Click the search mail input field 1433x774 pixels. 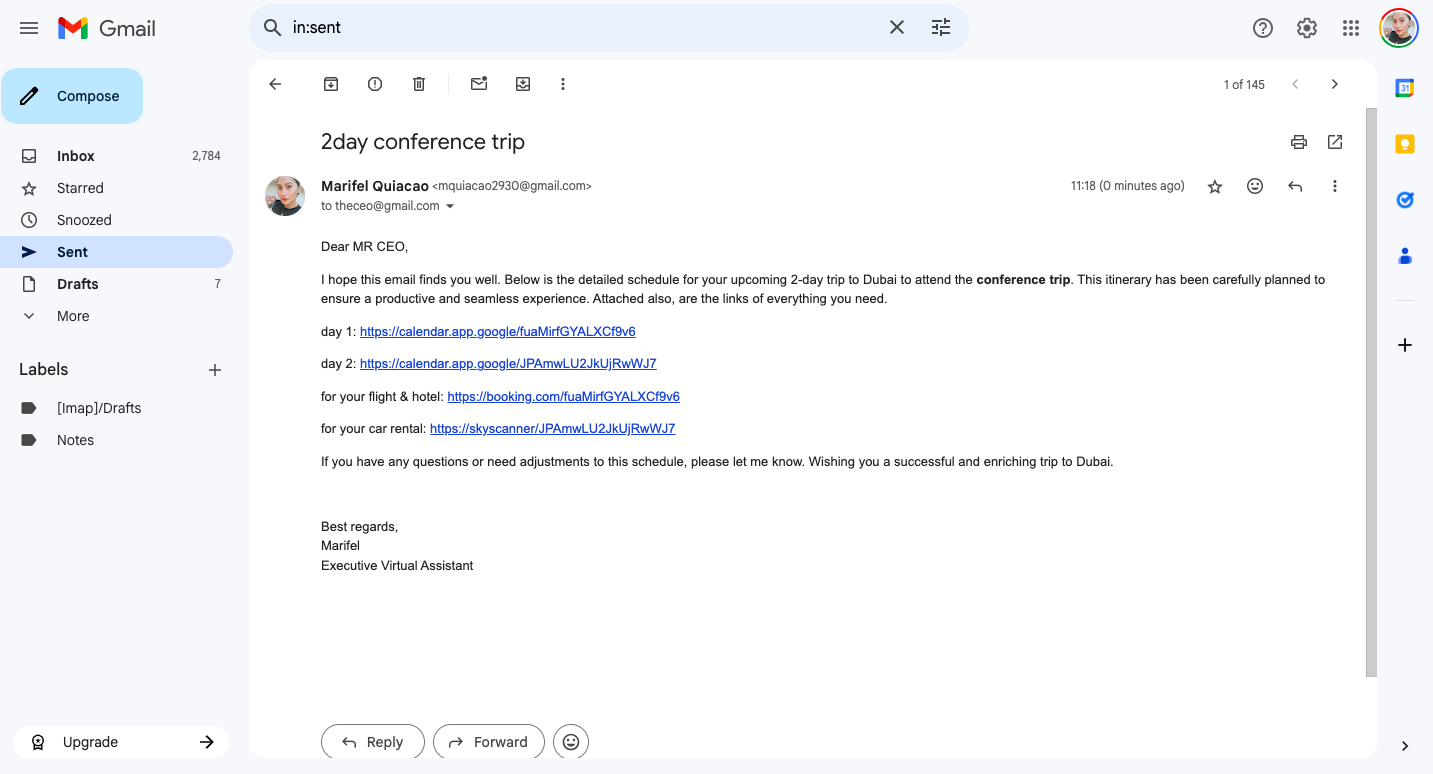[x=580, y=28]
